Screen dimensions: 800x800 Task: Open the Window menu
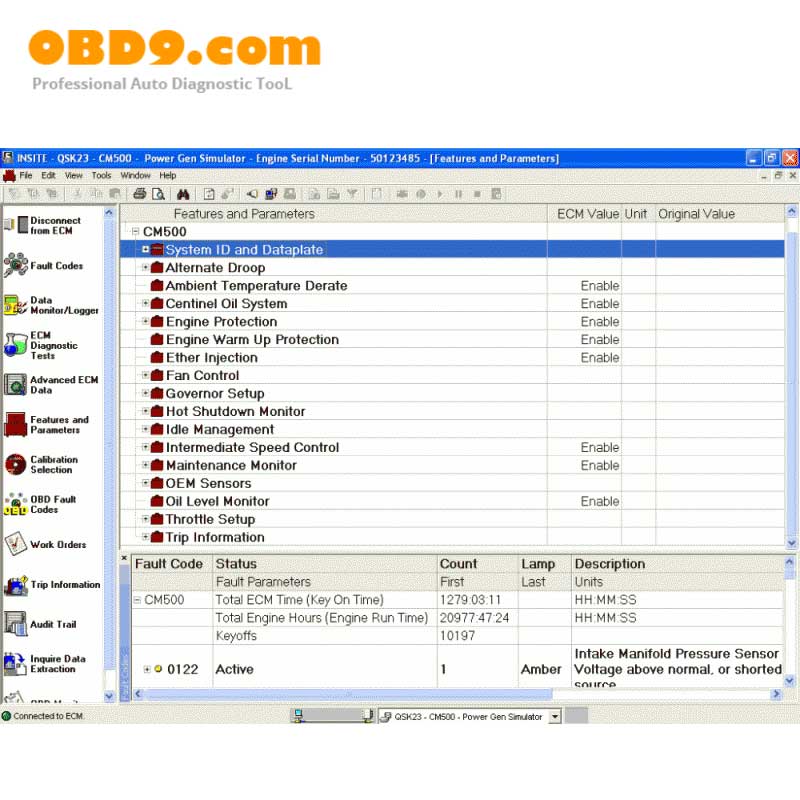(x=135, y=176)
